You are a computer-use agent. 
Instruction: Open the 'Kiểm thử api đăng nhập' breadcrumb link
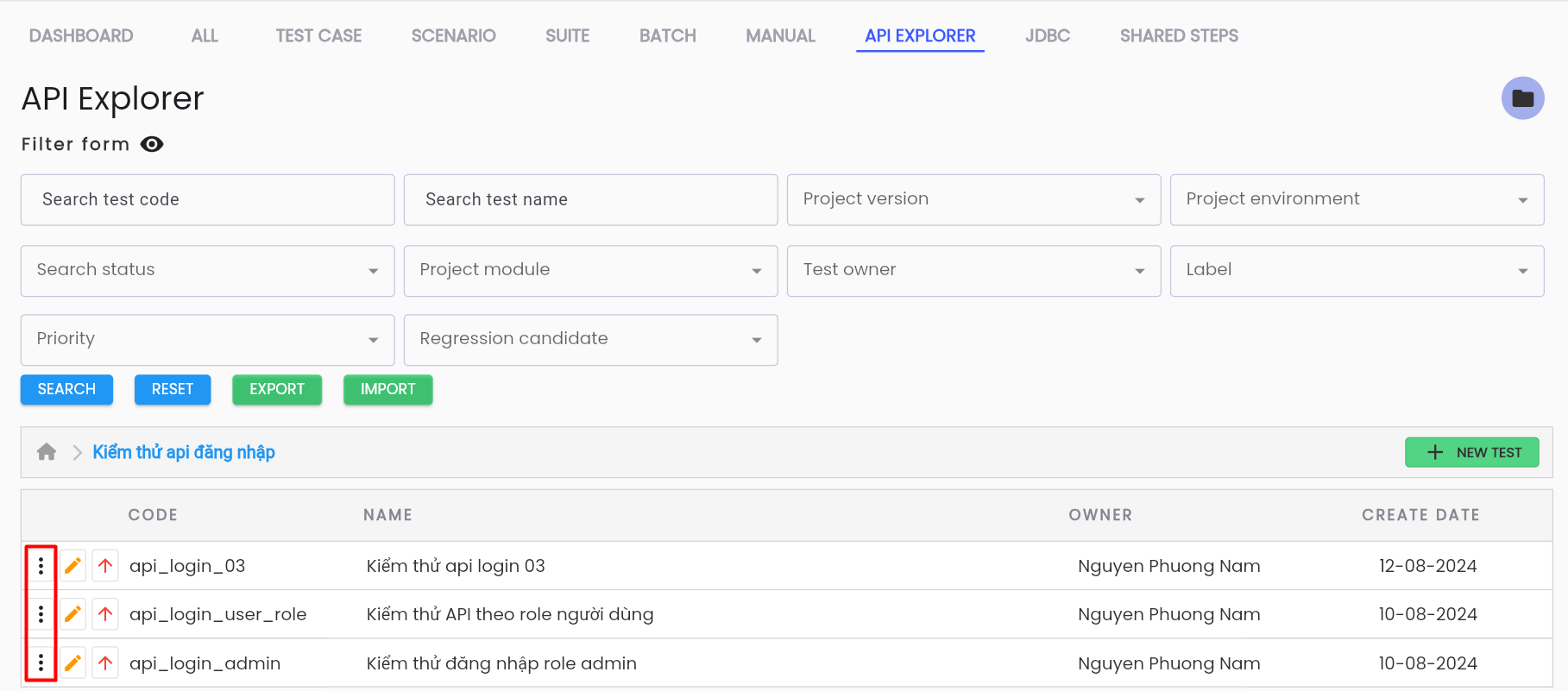184,452
